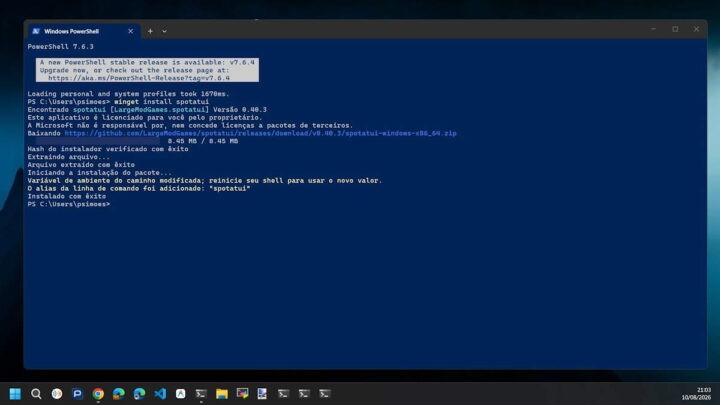Click the clock showing 21:03
The image size is (720, 405).
point(703,390)
